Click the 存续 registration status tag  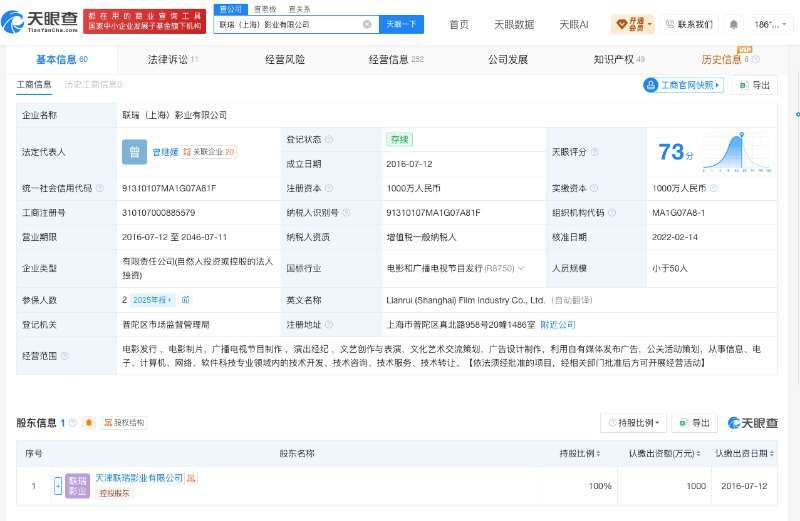[399, 139]
